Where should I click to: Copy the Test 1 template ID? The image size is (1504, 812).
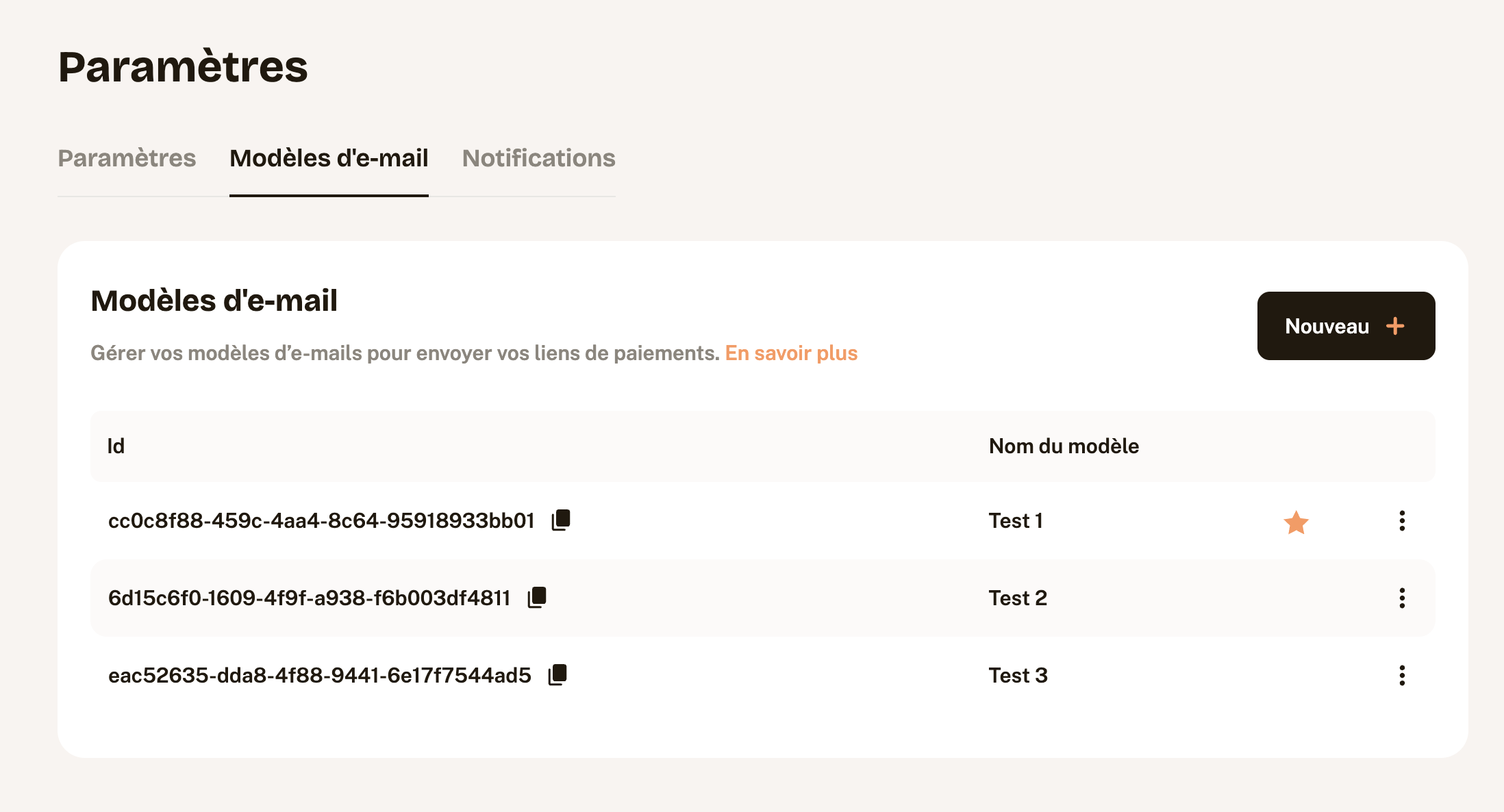point(561,520)
